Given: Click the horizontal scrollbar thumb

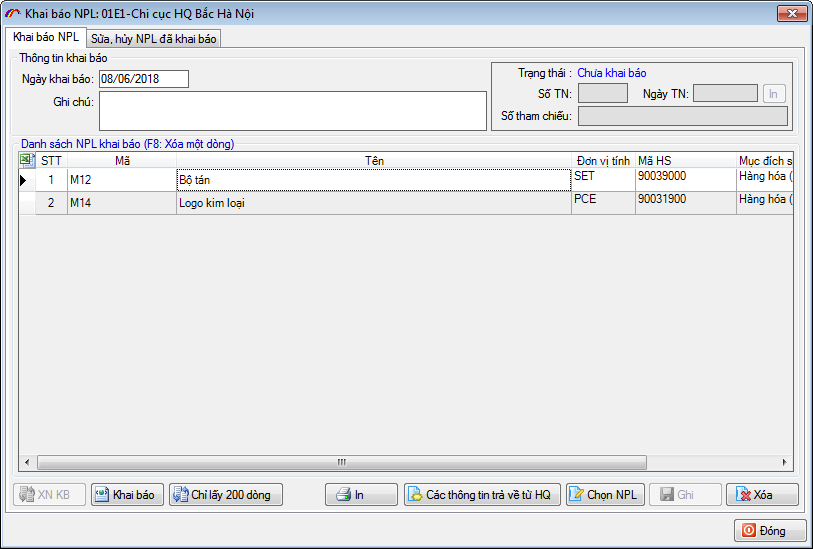Looking at the screenshot, I should coord(340,463).
